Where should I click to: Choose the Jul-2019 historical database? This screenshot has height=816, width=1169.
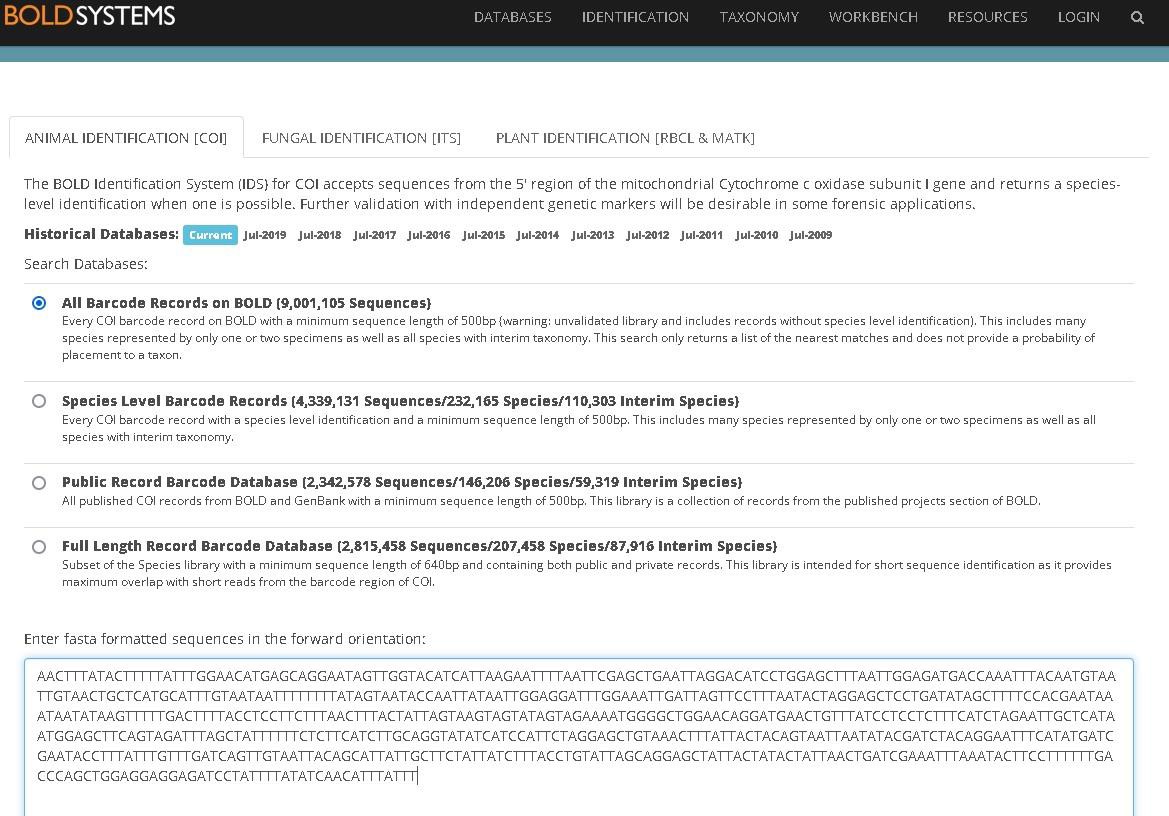(x=265, y=235)
